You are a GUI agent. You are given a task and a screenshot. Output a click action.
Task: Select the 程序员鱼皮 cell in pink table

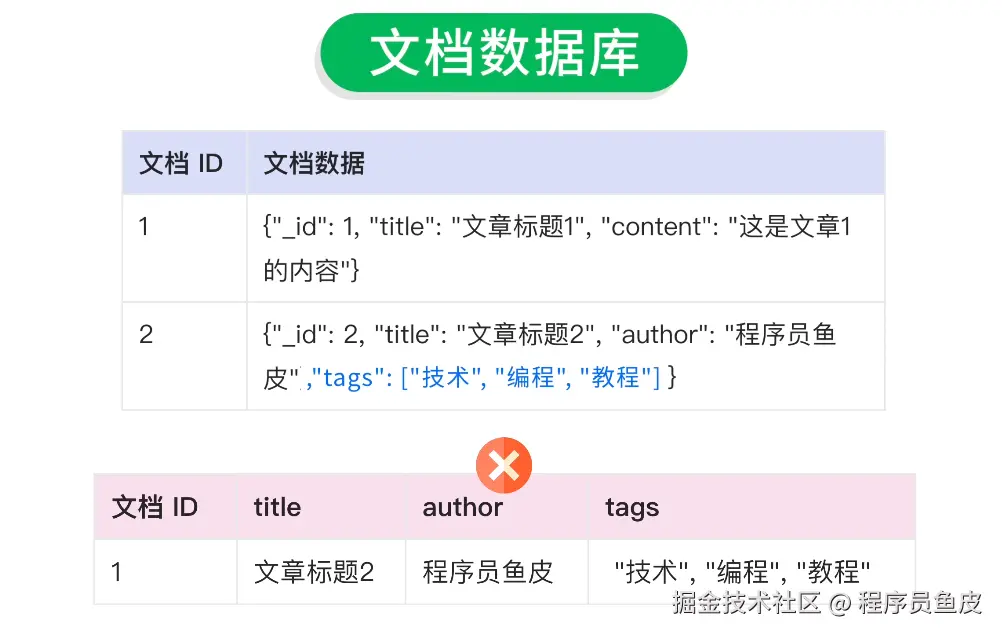(x=487, y=572)
